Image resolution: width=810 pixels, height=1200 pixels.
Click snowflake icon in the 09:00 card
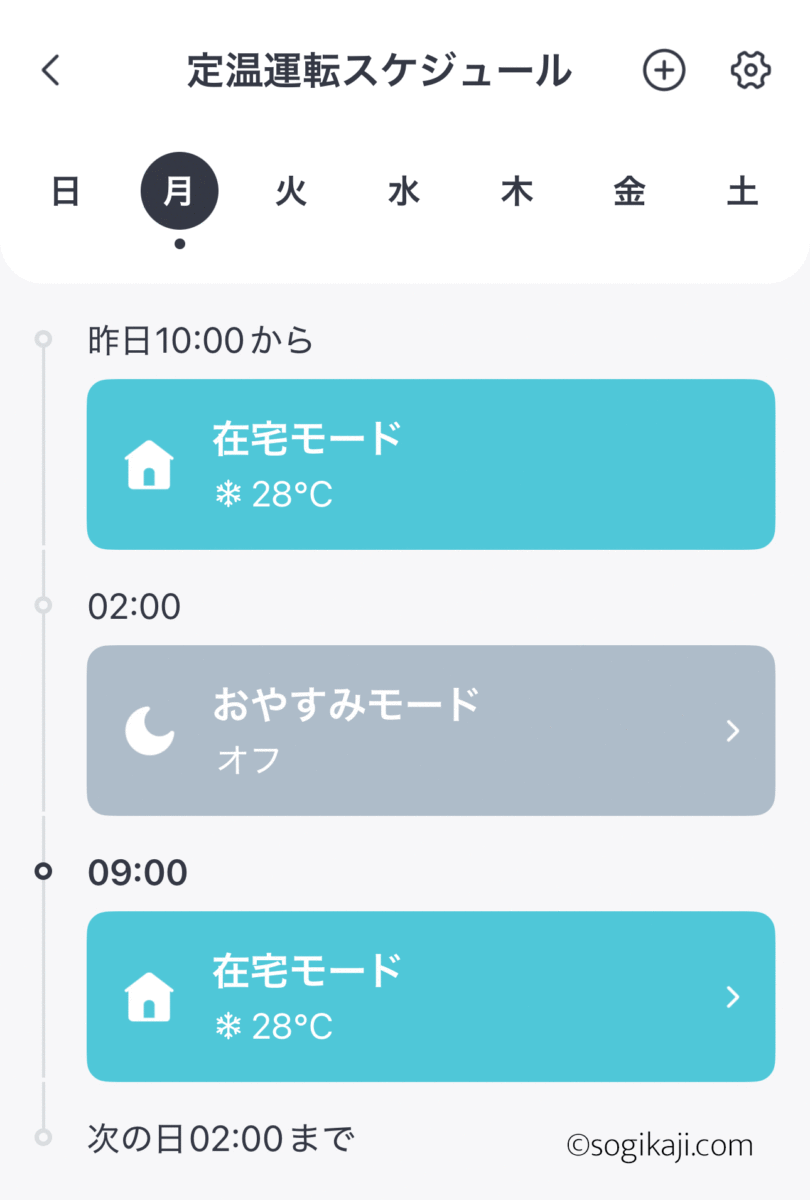click(229, 1026)
